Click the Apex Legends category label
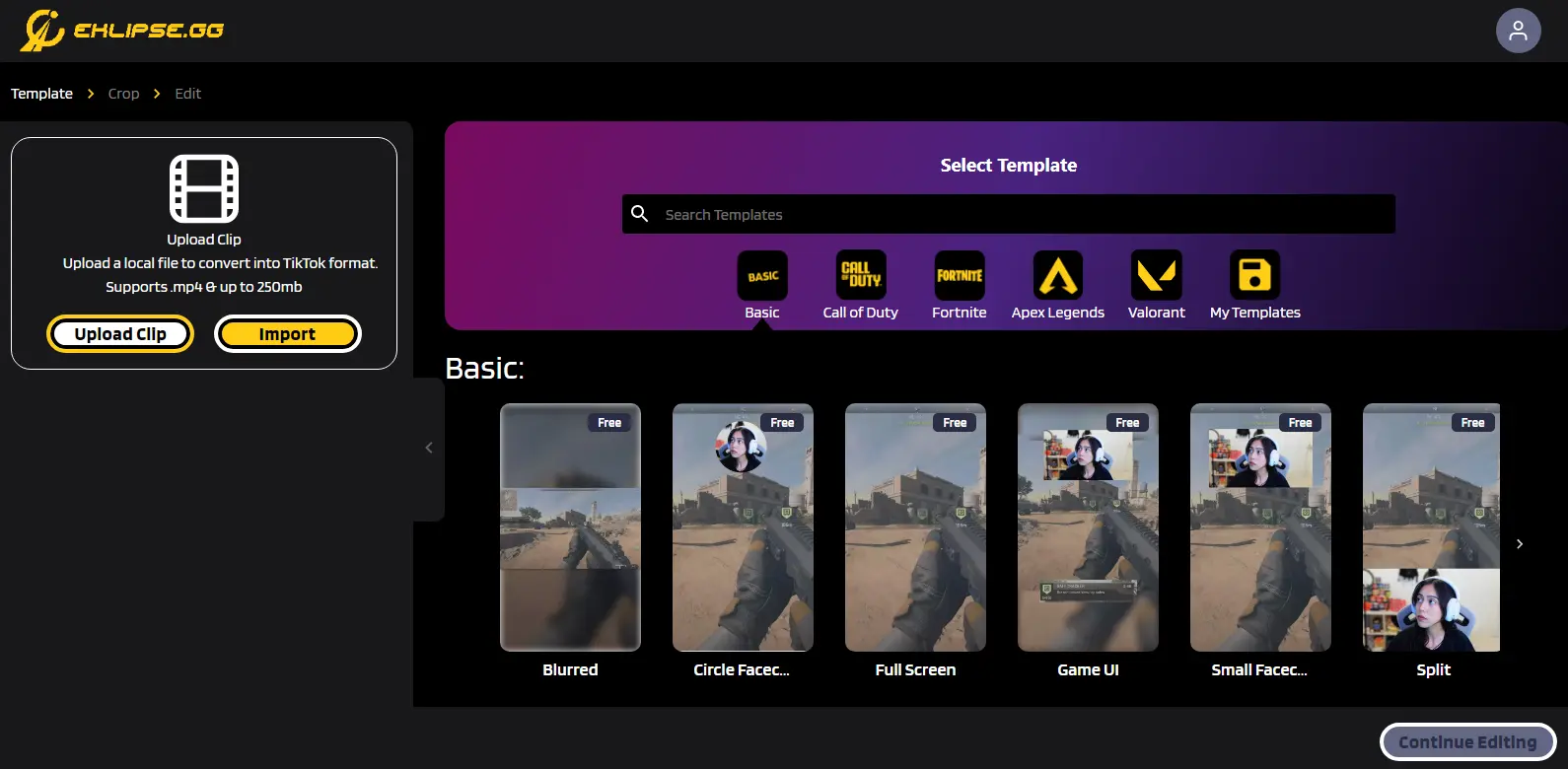 1058,313
